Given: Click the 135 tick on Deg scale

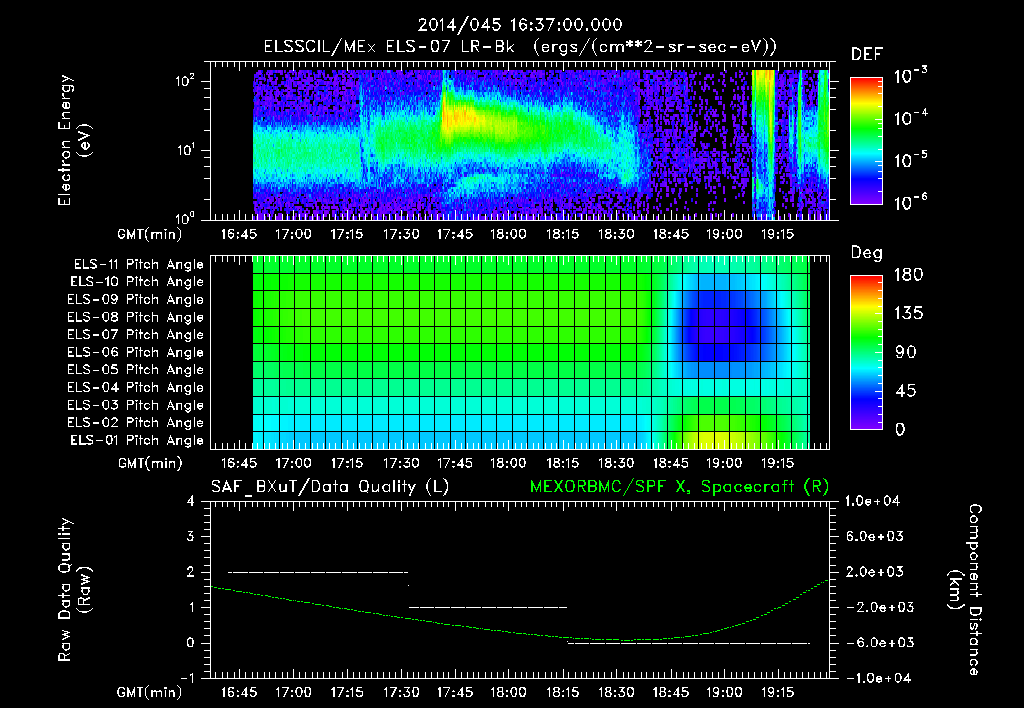Looking at the screenshot, I should click(x=908, y=314).
